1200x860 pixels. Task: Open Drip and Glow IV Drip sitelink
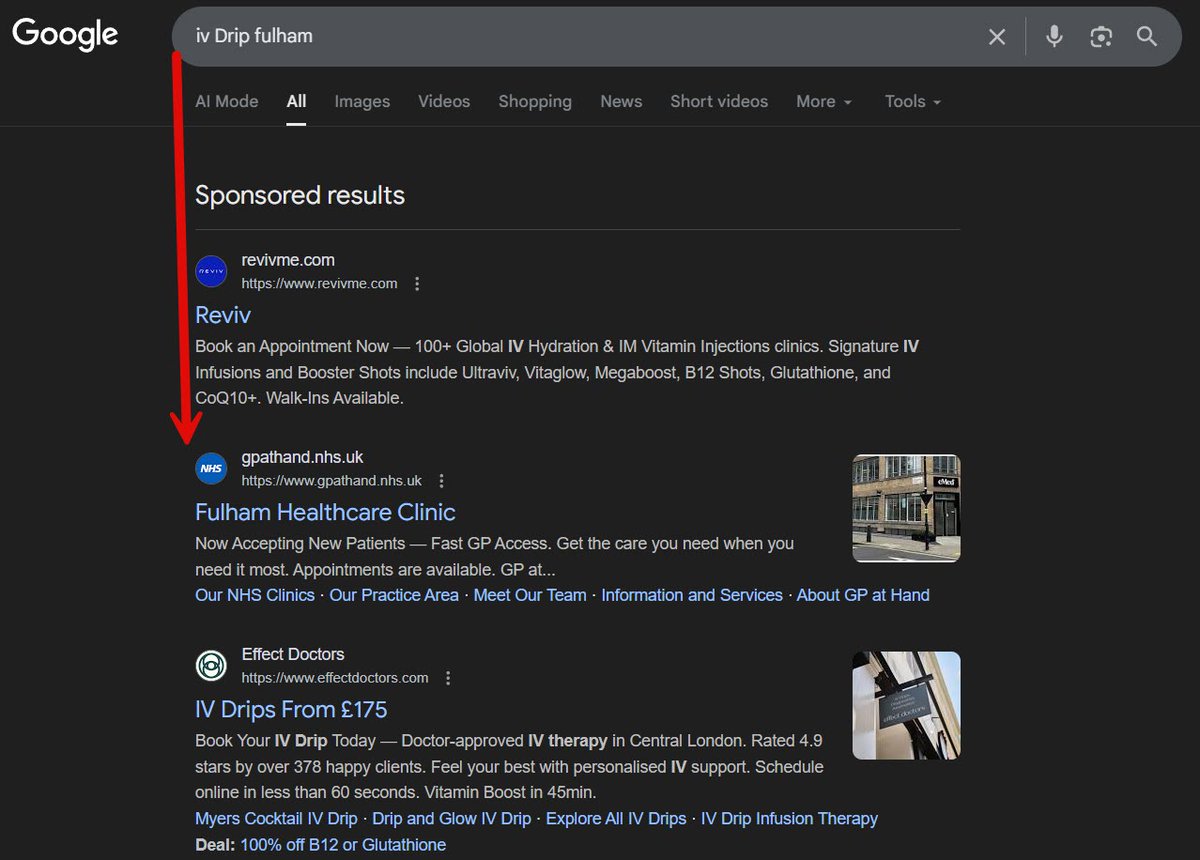[452, 818]
